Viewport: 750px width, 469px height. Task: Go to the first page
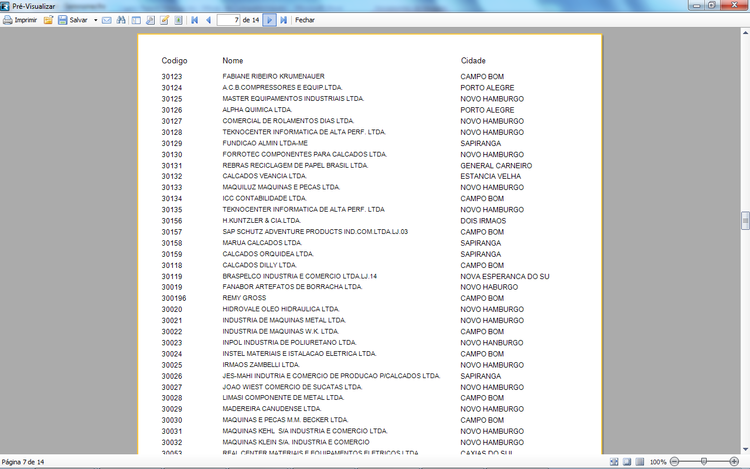click(195, 20)
